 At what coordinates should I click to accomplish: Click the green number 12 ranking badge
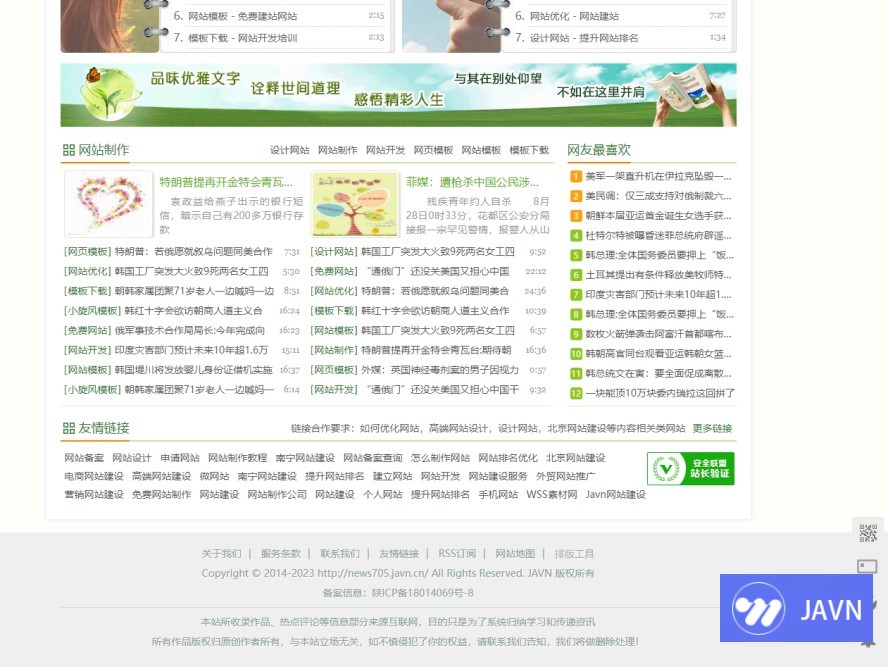click(576, 393)
